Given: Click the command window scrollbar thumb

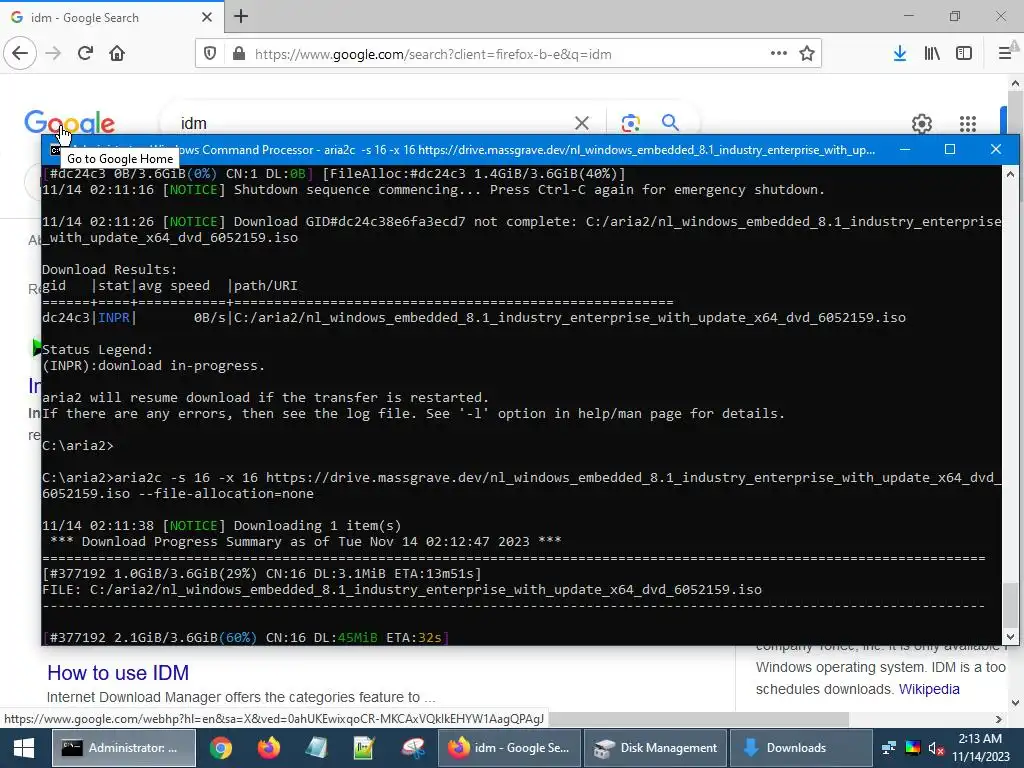Looking at the screenshot, I should (1010, 604).
